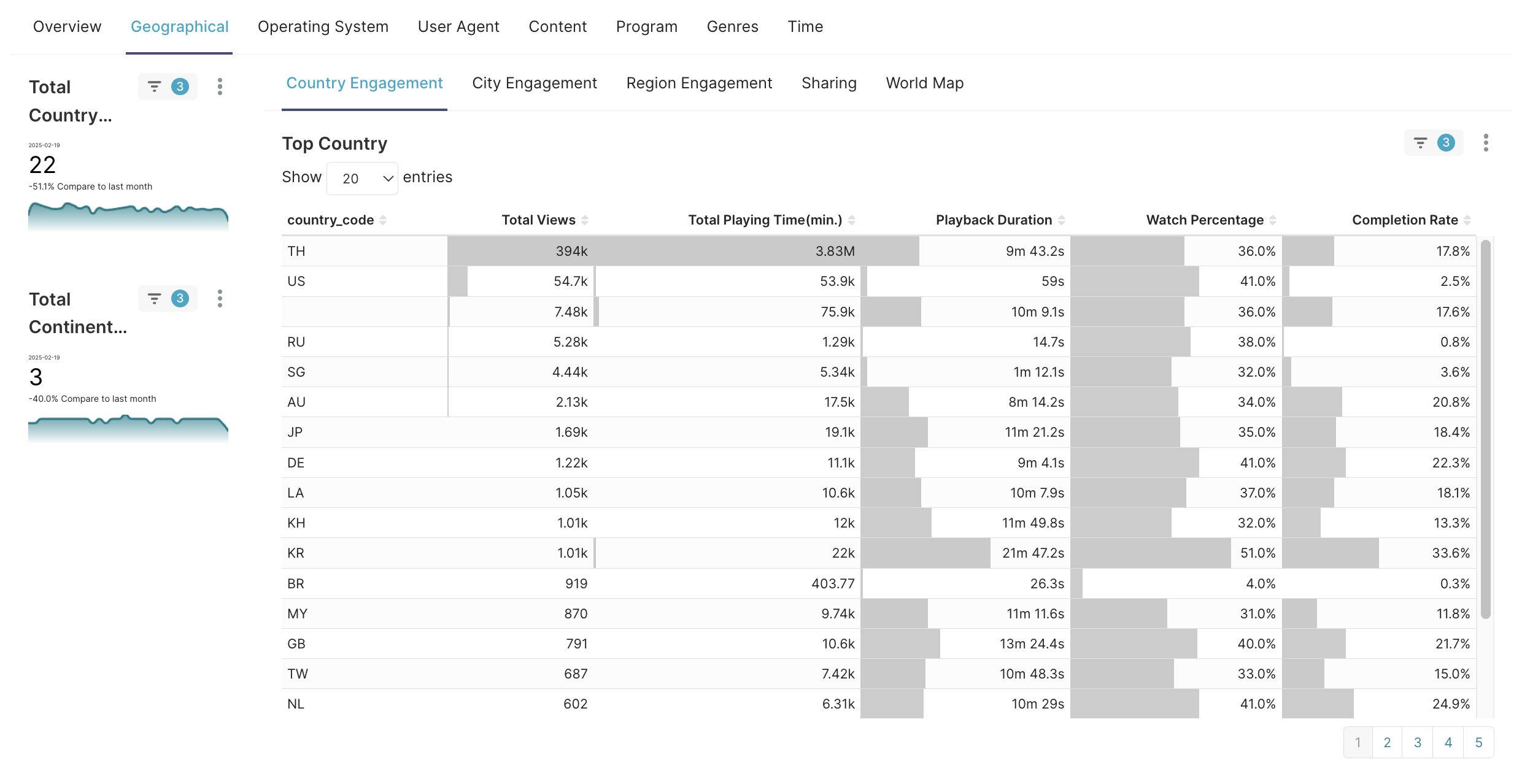Click -40.0% Compare to last month text
Screen dimensions: 1522x784
point(92,399)
